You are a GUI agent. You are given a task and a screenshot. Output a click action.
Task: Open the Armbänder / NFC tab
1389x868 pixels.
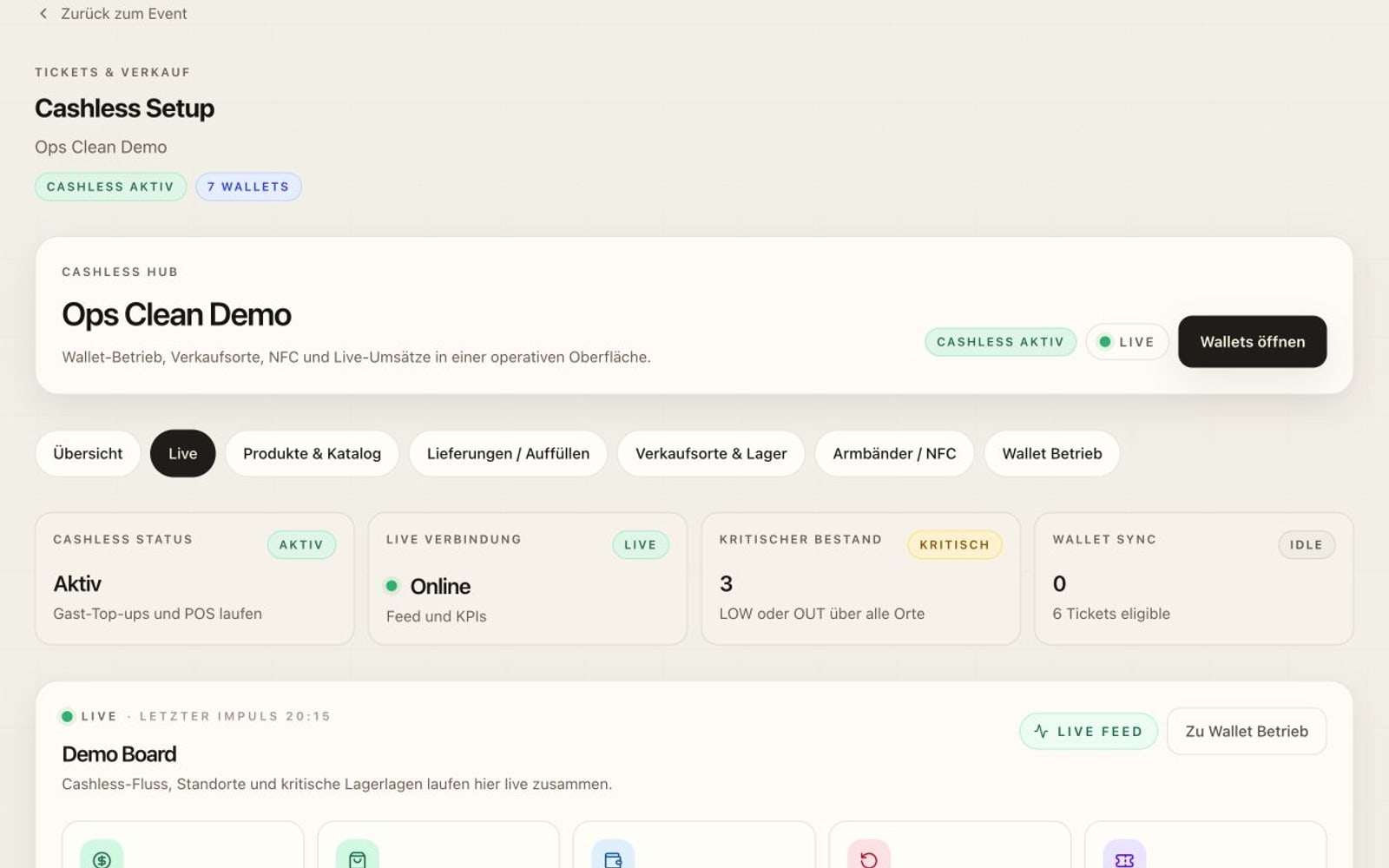894,453
